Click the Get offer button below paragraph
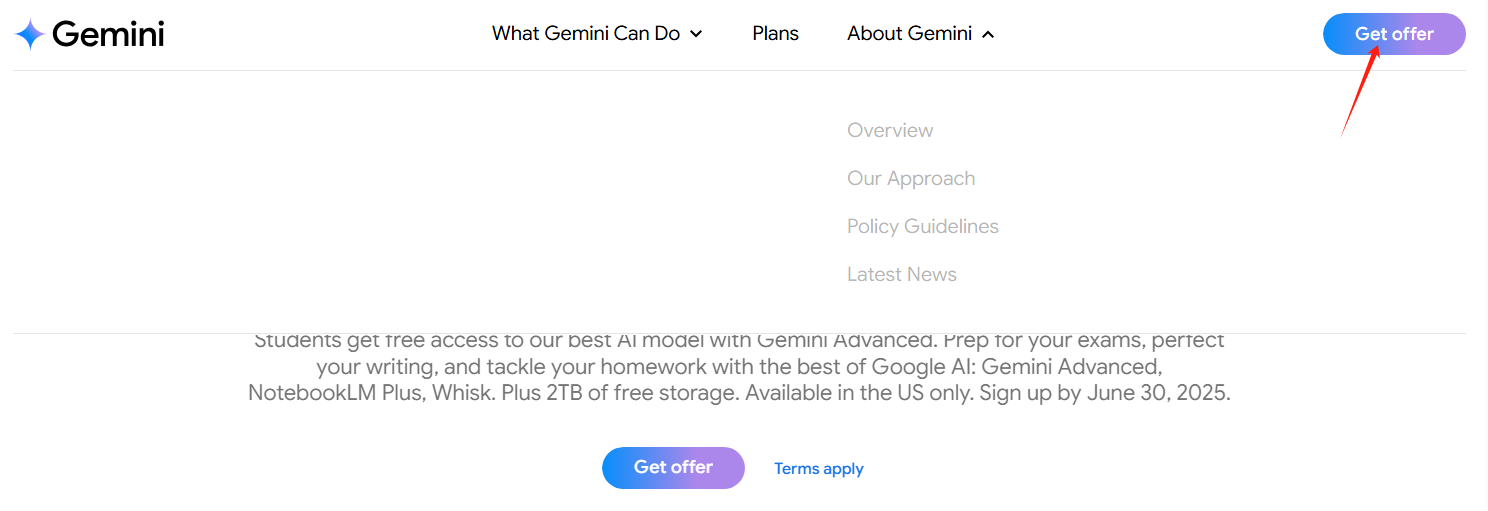1488x511 pixels. click(673, 468)
